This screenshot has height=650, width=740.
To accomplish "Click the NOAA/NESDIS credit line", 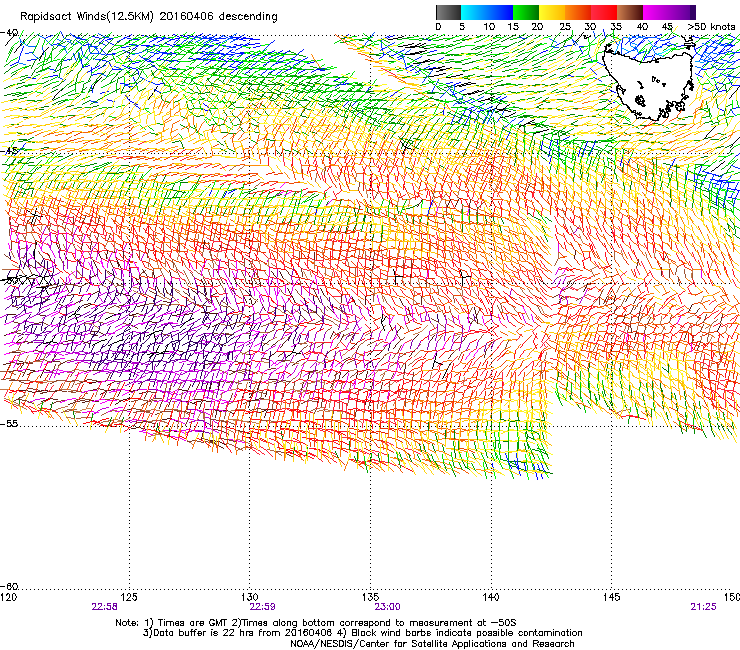I will click(x=432, y=644).
